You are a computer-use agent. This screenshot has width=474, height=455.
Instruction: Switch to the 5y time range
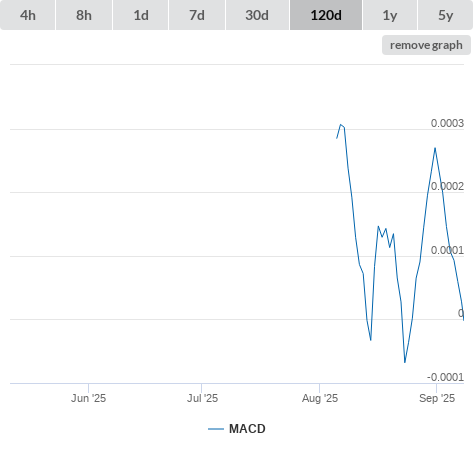pos(445,15)
